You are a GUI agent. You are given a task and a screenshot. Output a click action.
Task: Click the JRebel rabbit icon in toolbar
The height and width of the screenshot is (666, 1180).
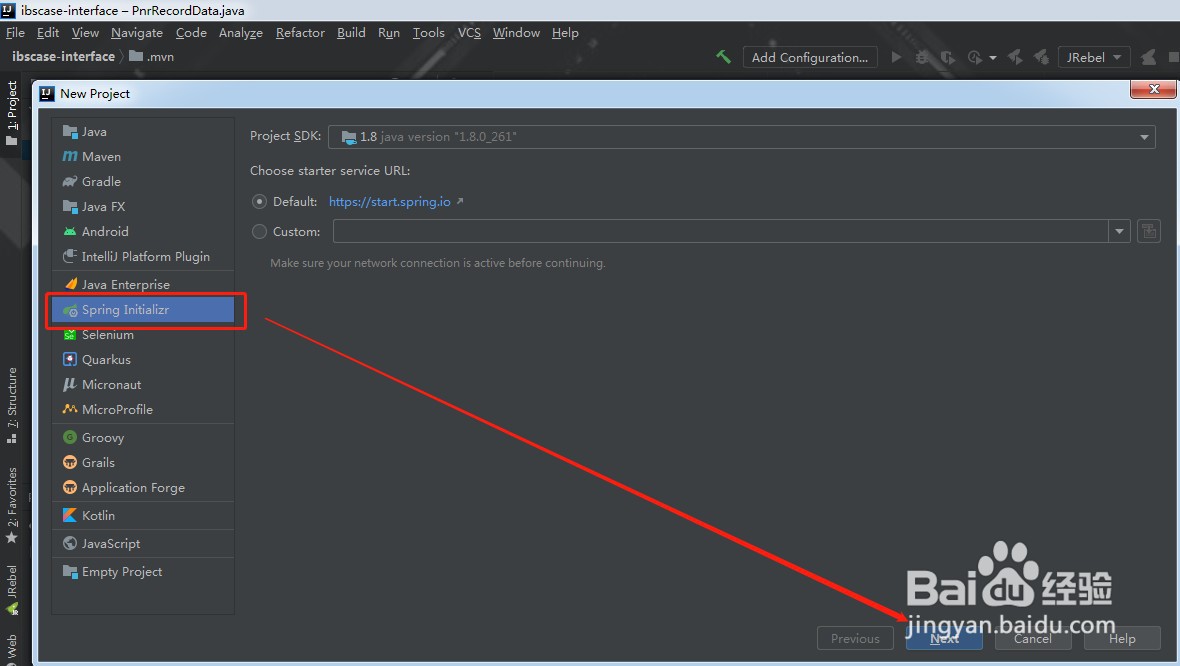(1148, 57)
